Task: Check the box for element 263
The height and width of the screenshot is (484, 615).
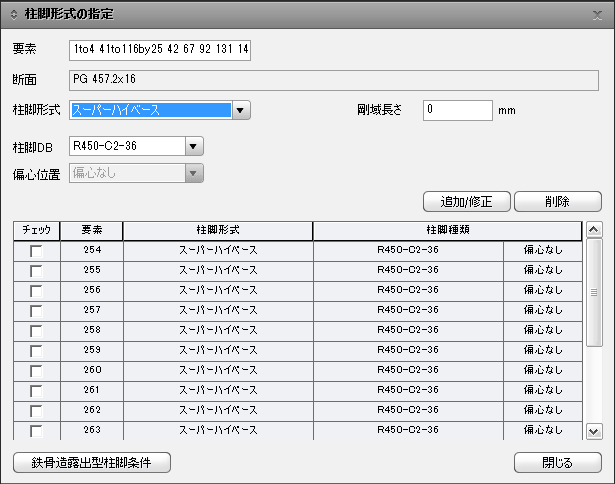Action: [36, 431]
